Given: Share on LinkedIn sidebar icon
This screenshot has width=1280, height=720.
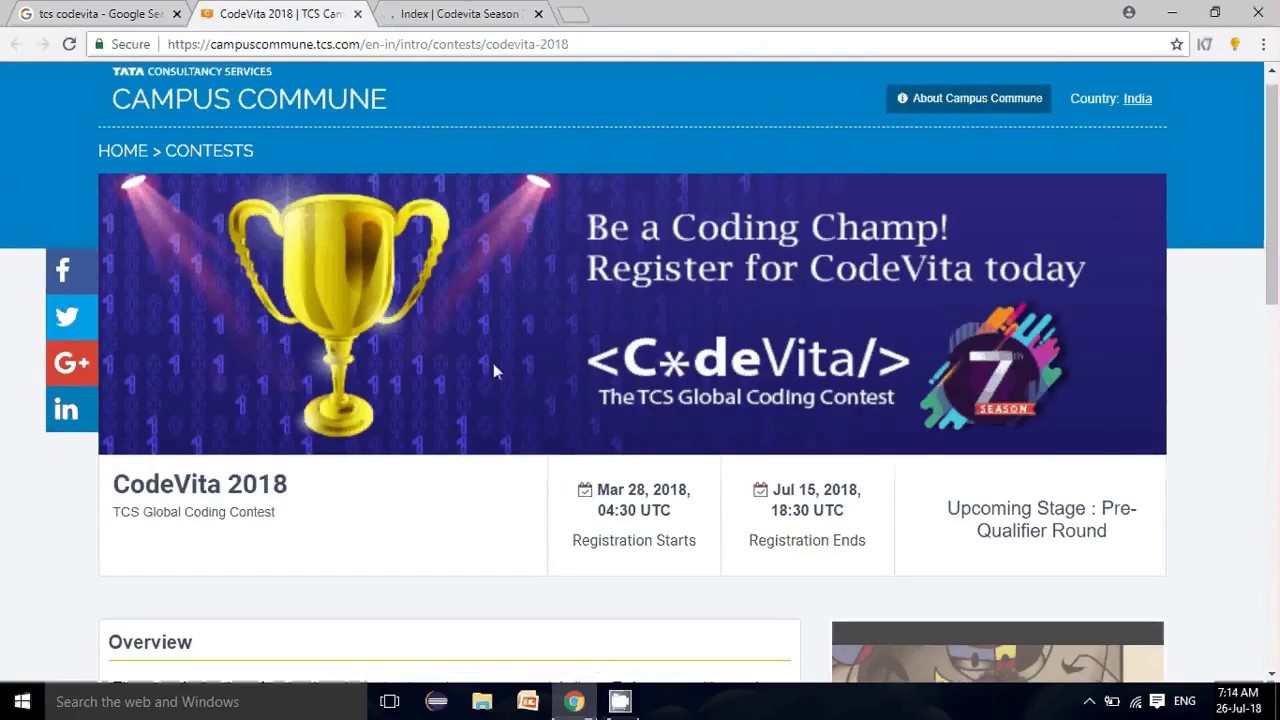Looking at the screenshot, I should pyautogui.click(x=72, y=409).
